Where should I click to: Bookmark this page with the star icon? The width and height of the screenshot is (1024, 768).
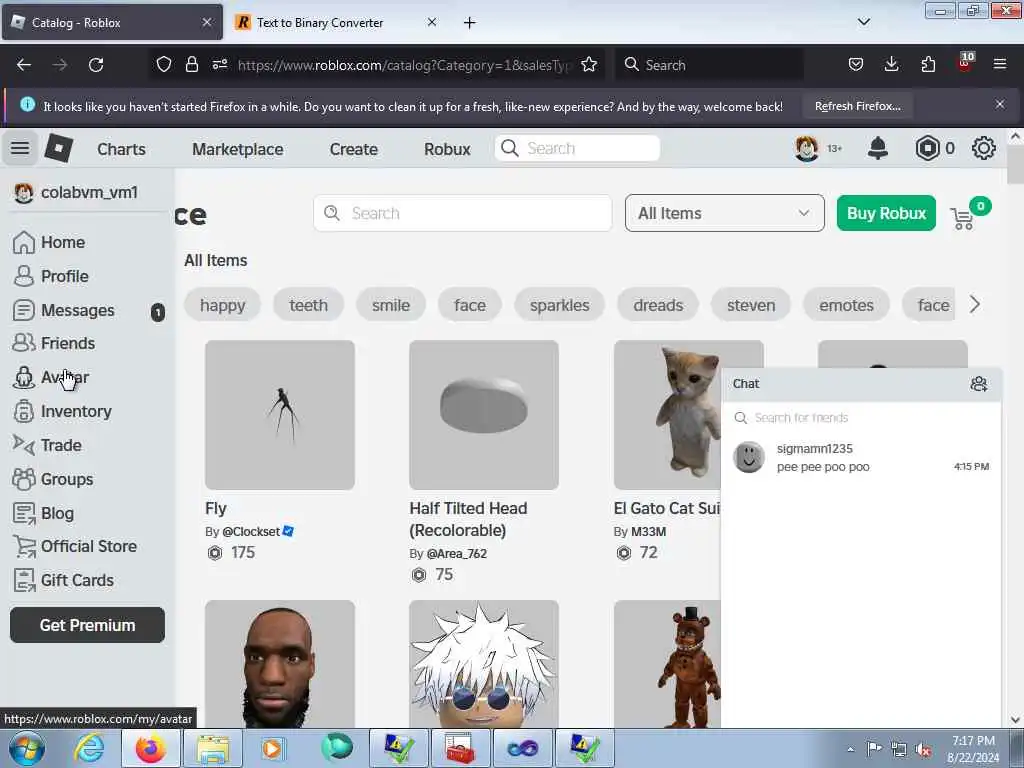pyautogui.click(x=589, y=65)
